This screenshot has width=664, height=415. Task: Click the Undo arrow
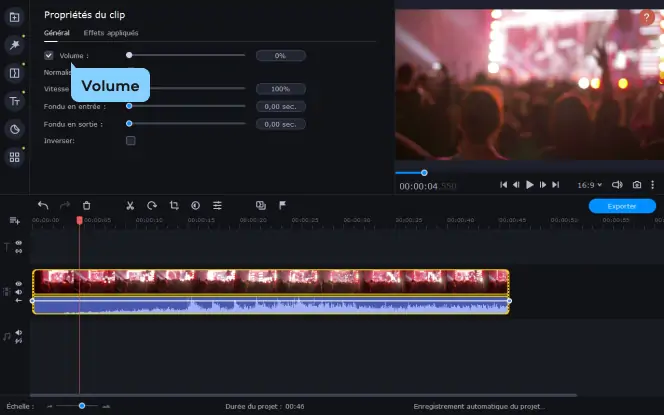pyautogui.click(x=43, y=205)
